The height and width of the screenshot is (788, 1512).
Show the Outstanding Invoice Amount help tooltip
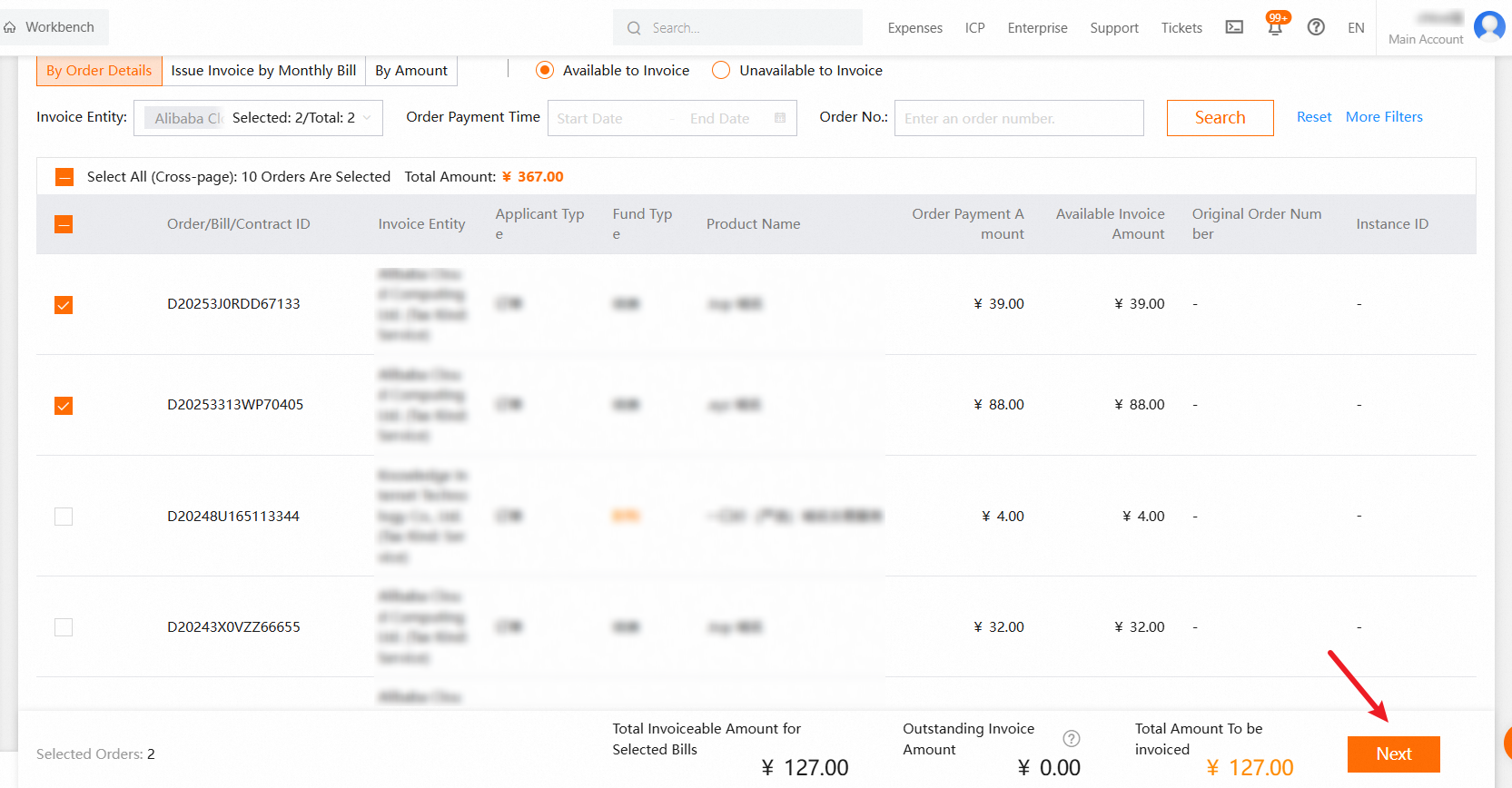click(1072, 739)
